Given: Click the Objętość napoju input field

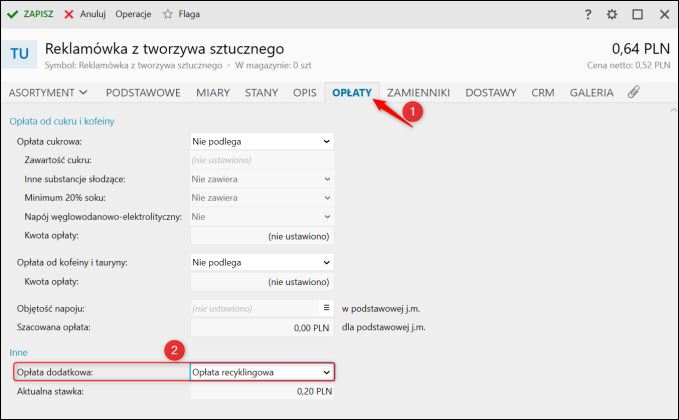Looking at the screenshot, I should [x=255, y=308].
